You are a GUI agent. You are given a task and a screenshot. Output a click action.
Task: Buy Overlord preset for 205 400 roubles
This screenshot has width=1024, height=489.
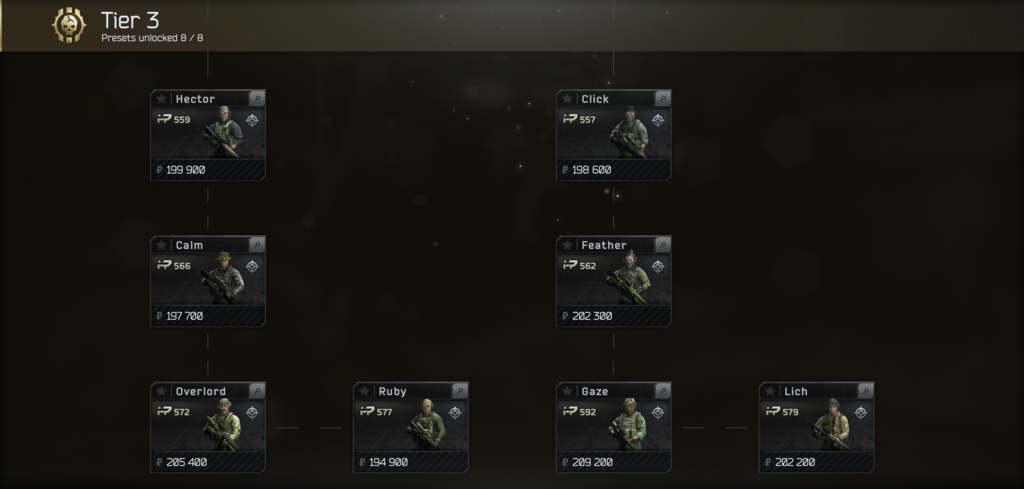tap(208, 462)
